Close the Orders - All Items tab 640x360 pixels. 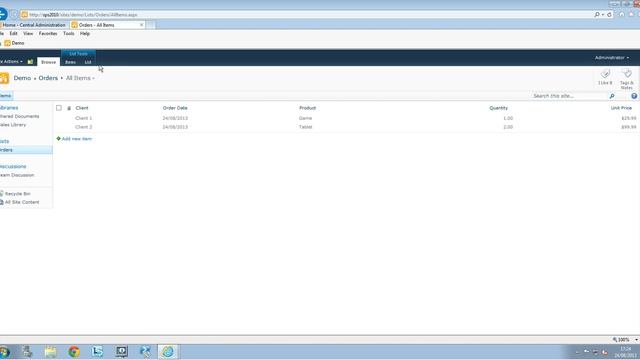142,25
